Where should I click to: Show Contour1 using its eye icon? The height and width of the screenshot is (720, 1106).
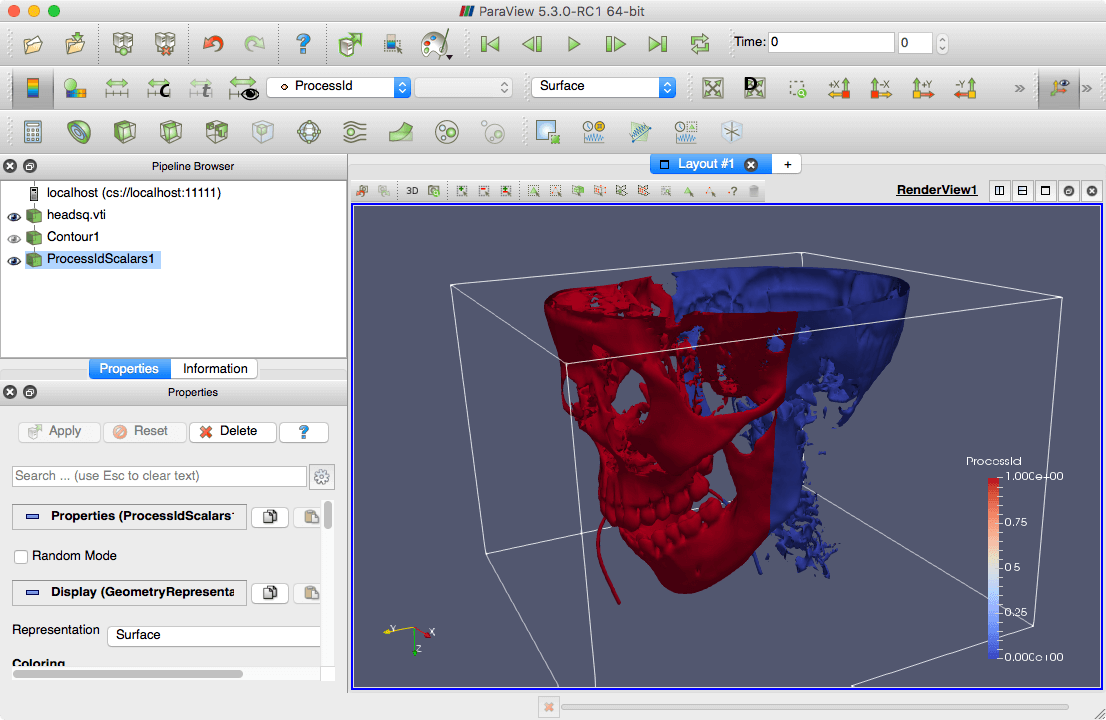[14, 238]
